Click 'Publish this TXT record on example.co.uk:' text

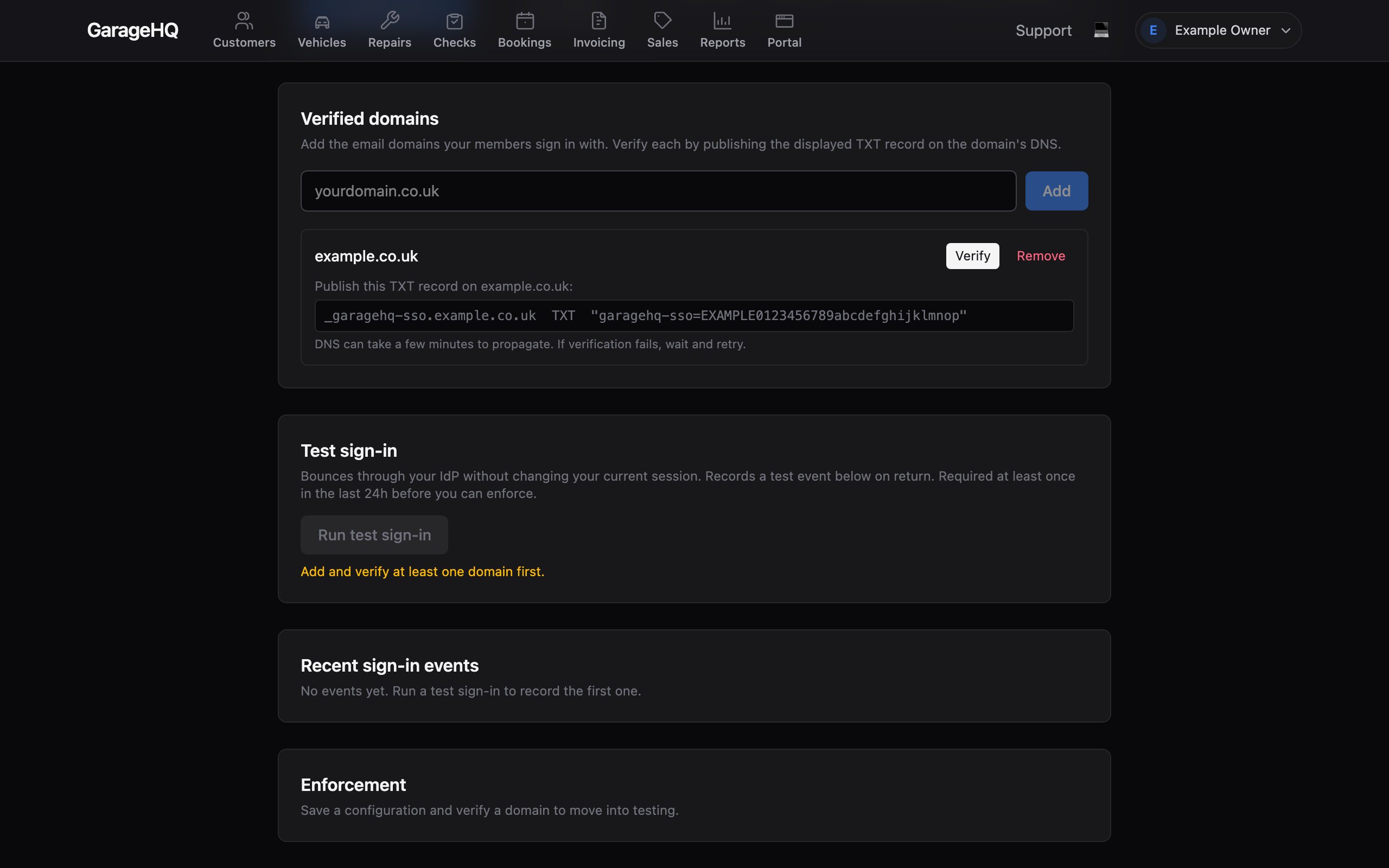[x=444, y=286]
